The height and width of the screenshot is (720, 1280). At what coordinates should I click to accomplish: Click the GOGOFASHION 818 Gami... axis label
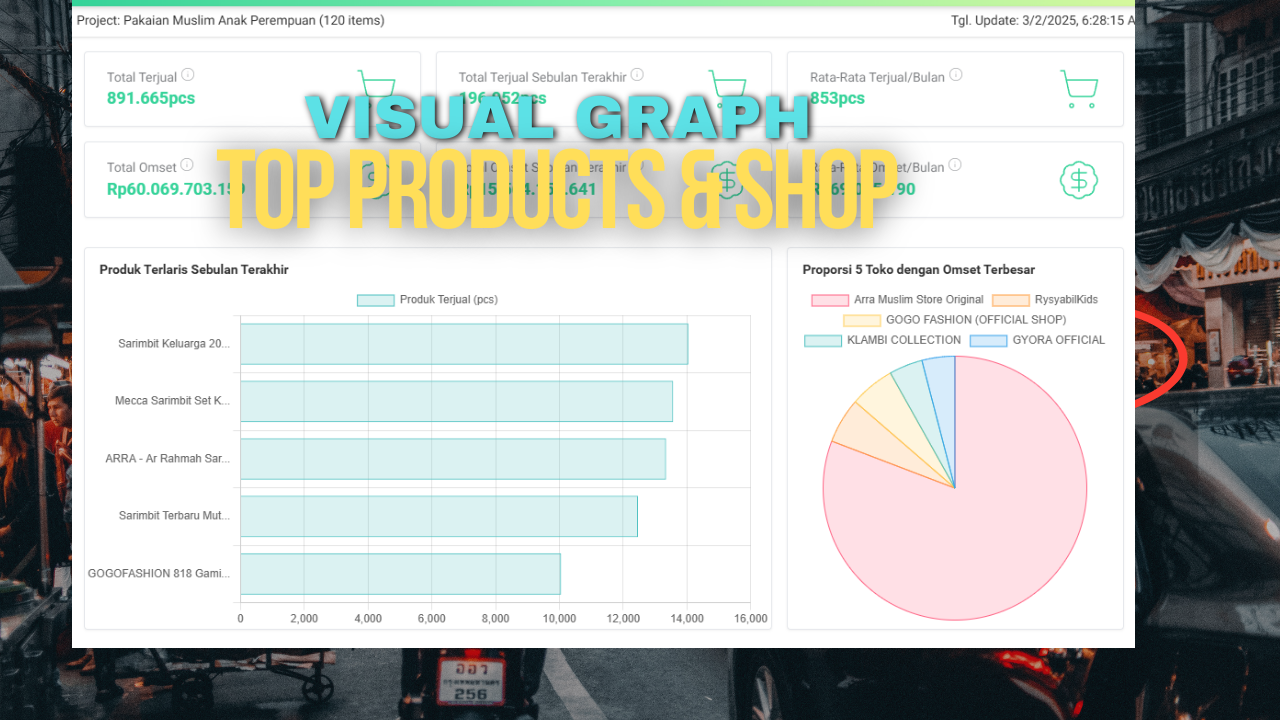(159, 574)
